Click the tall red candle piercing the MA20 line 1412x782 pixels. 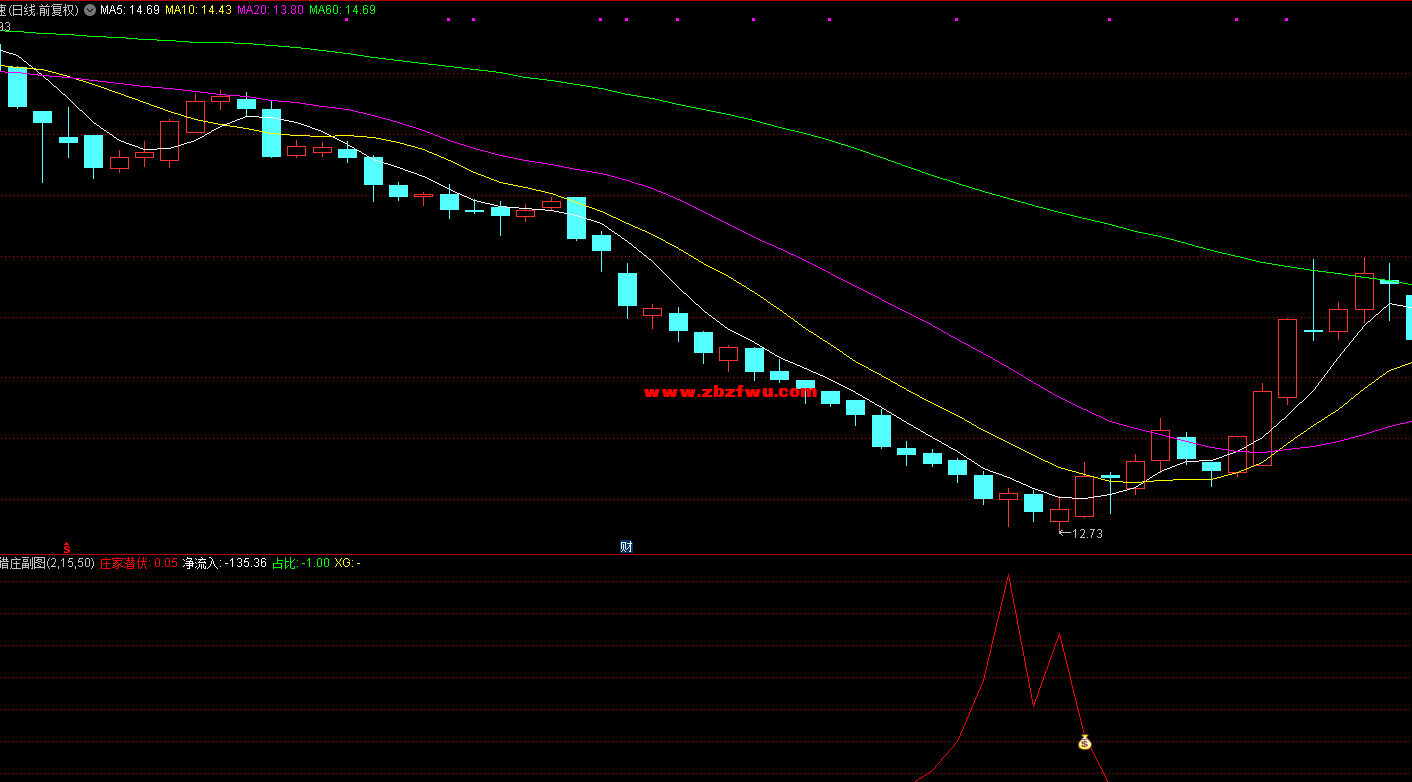(1262, 428)
